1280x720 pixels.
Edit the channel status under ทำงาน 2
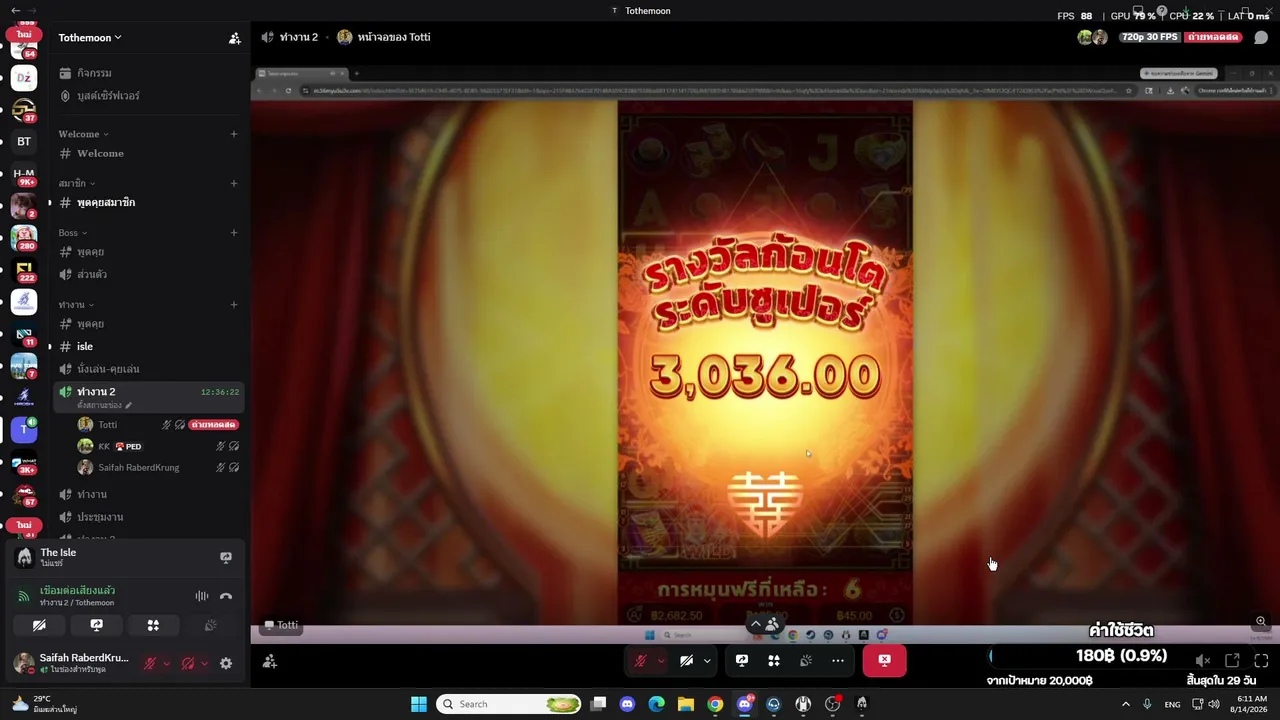pos(105,405)
